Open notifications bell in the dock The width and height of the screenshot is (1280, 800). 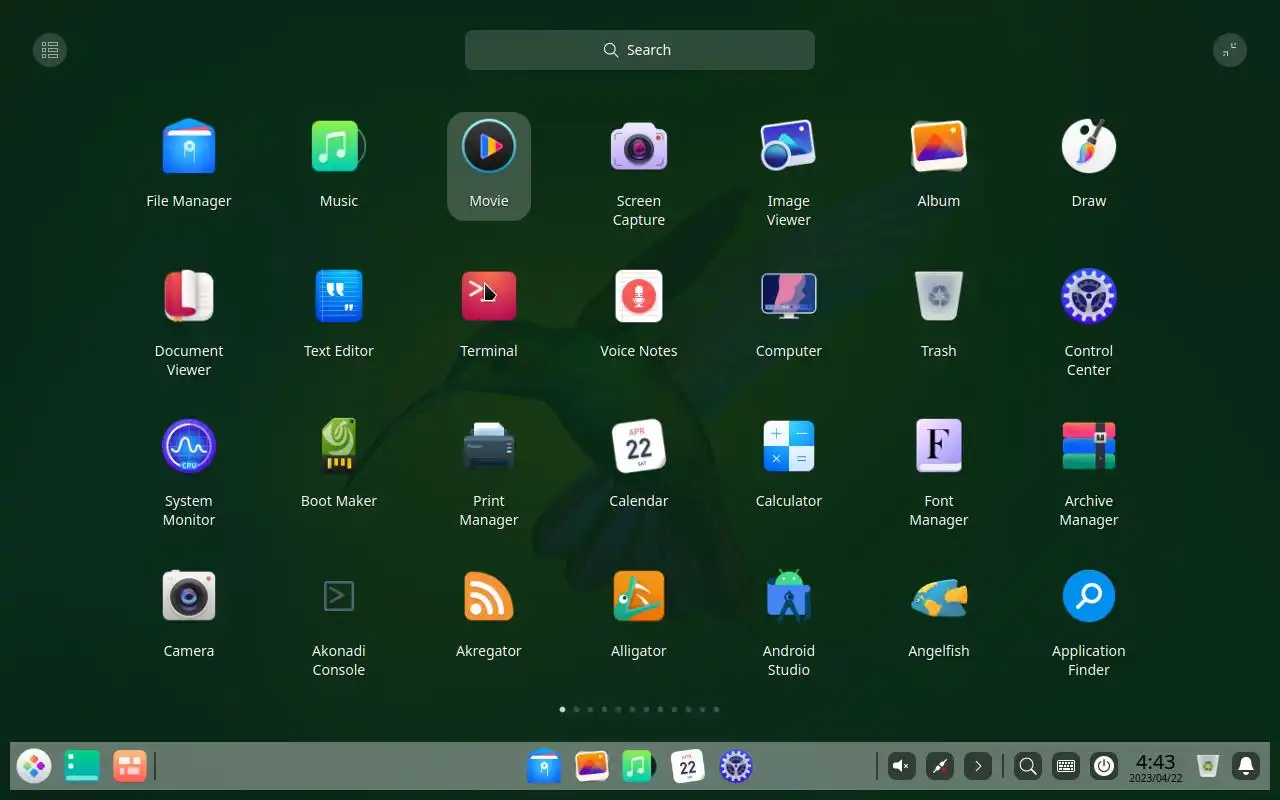[1246, 767]
